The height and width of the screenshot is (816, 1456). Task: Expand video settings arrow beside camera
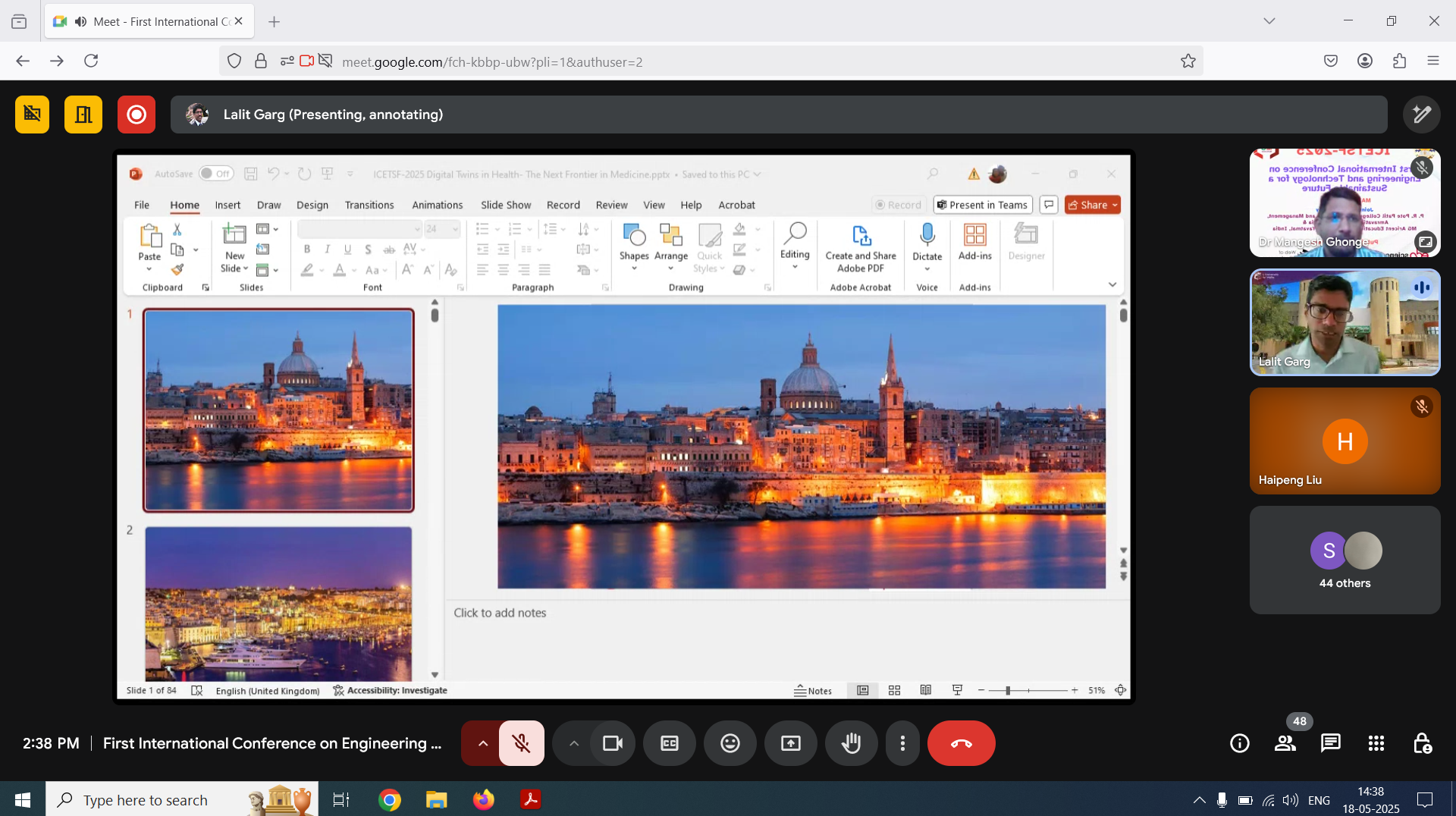(x=574, y=743)
